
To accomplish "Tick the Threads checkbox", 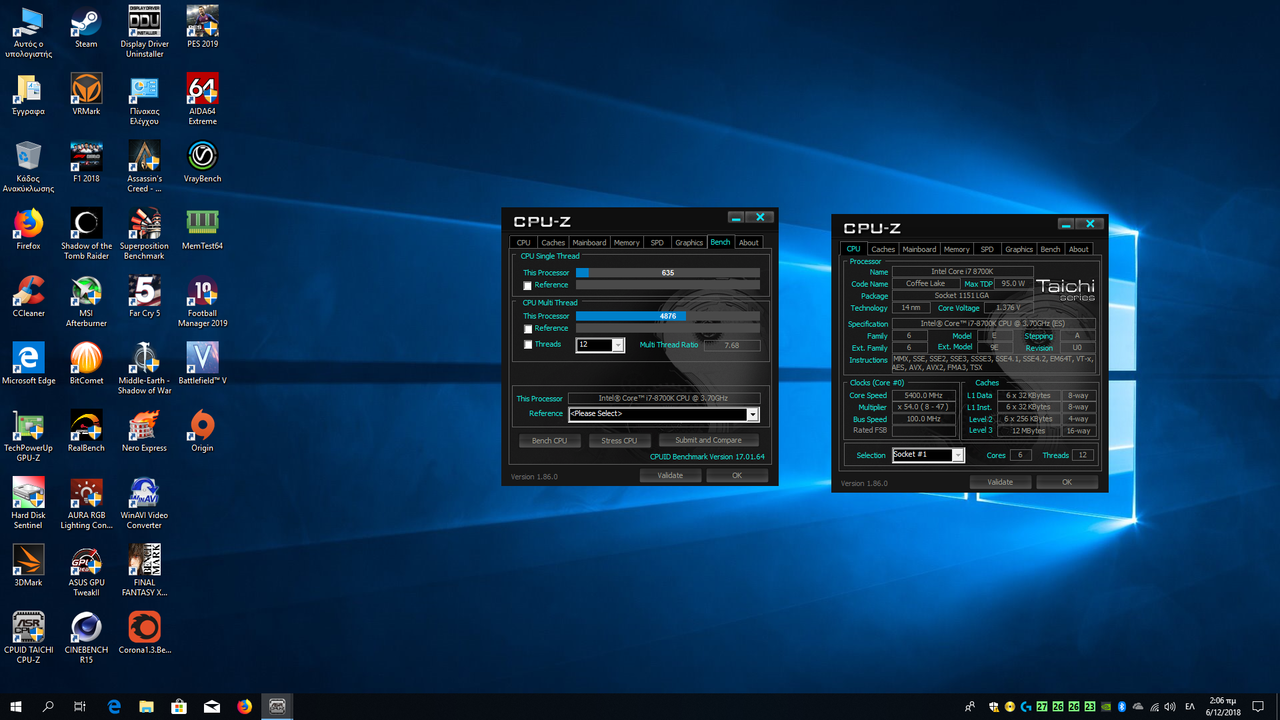I will [x=528, y=345].
